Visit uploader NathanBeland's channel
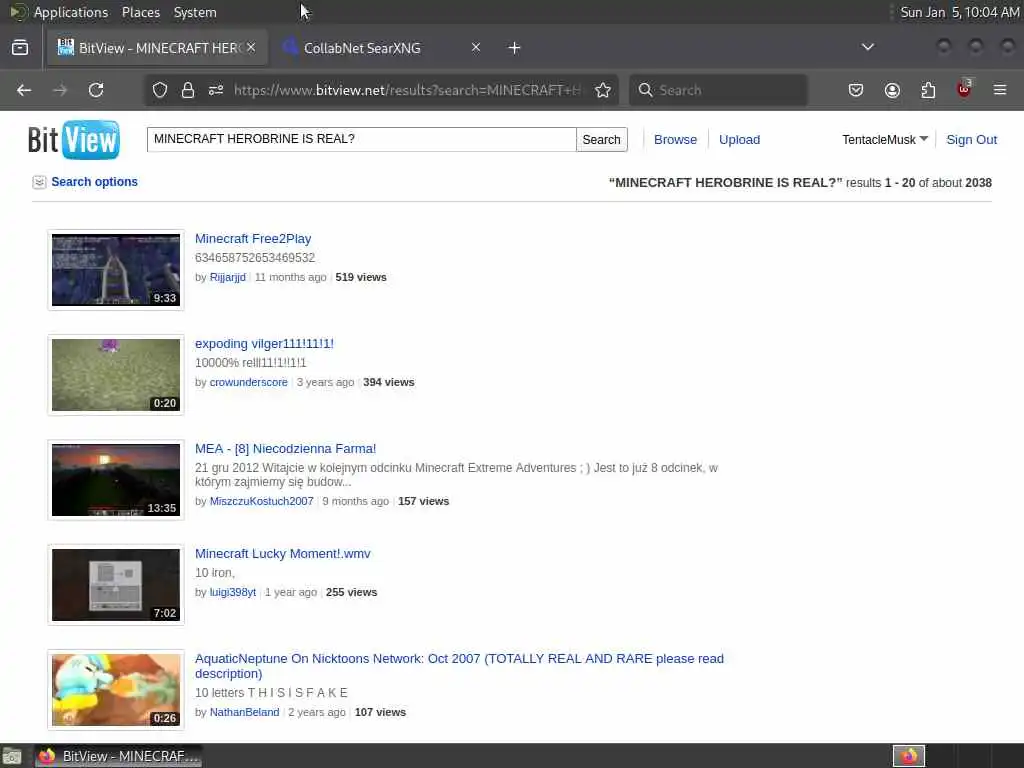This screenshot has width=1024, height=768. point(244,712)
